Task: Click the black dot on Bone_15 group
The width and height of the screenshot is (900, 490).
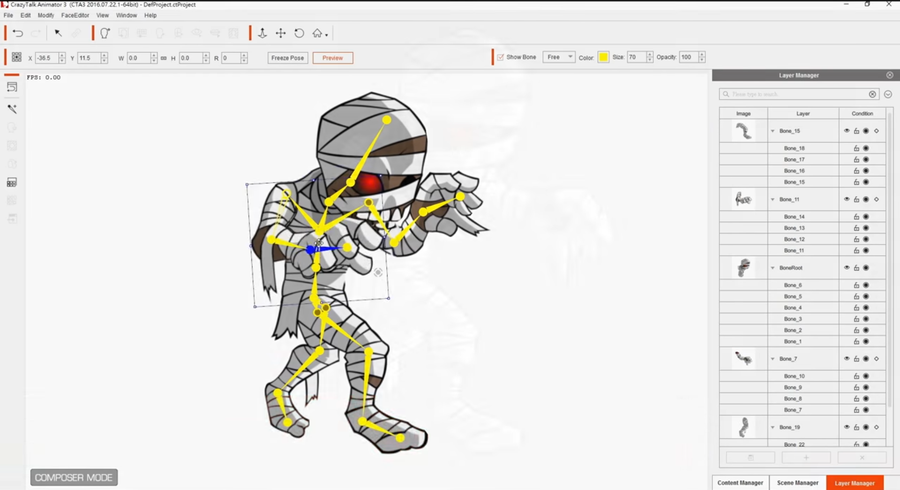Action: [x=866, y=131]
